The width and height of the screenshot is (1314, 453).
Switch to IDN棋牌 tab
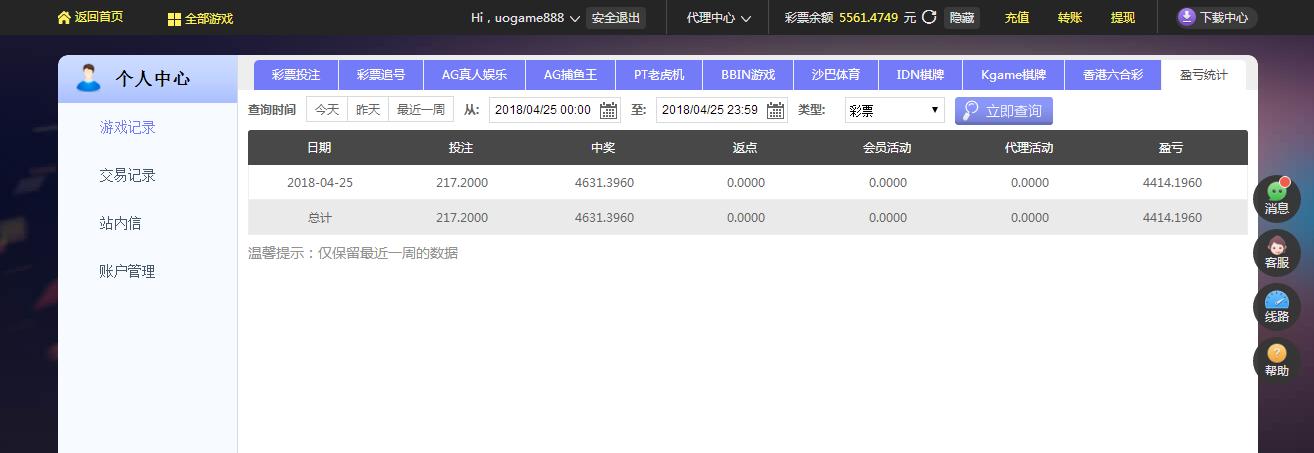tap(919, 75)
